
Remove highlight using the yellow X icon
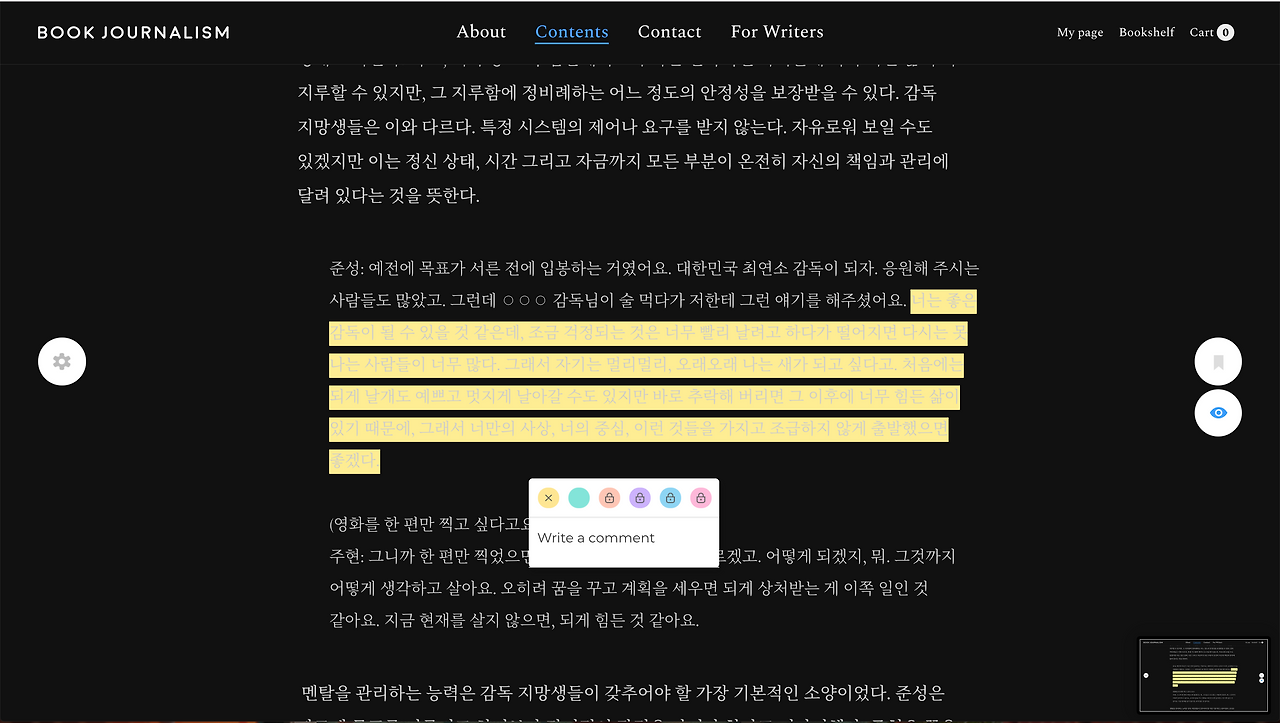click(549, 497)
